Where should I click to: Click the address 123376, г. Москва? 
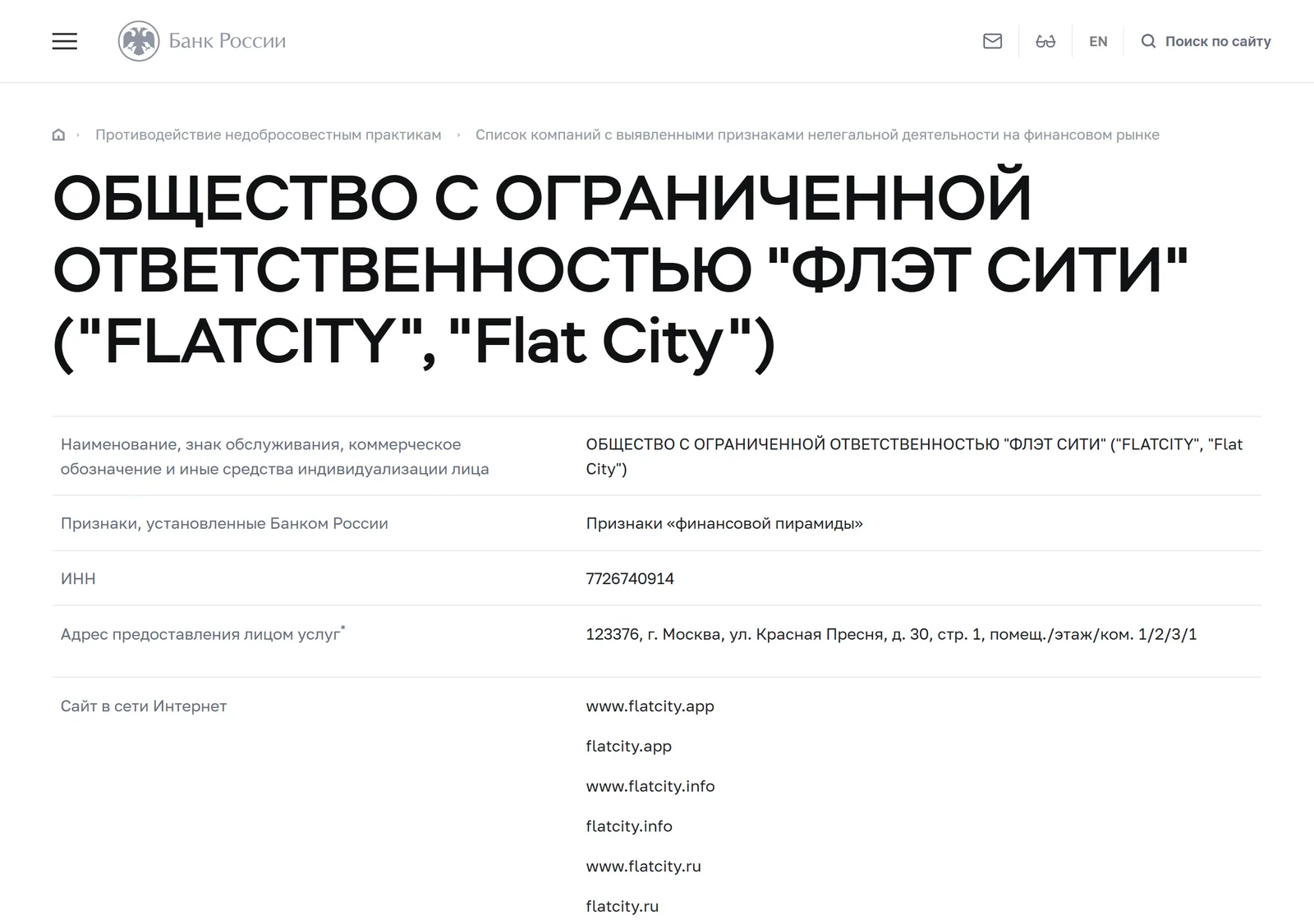(x=891, y=634)
